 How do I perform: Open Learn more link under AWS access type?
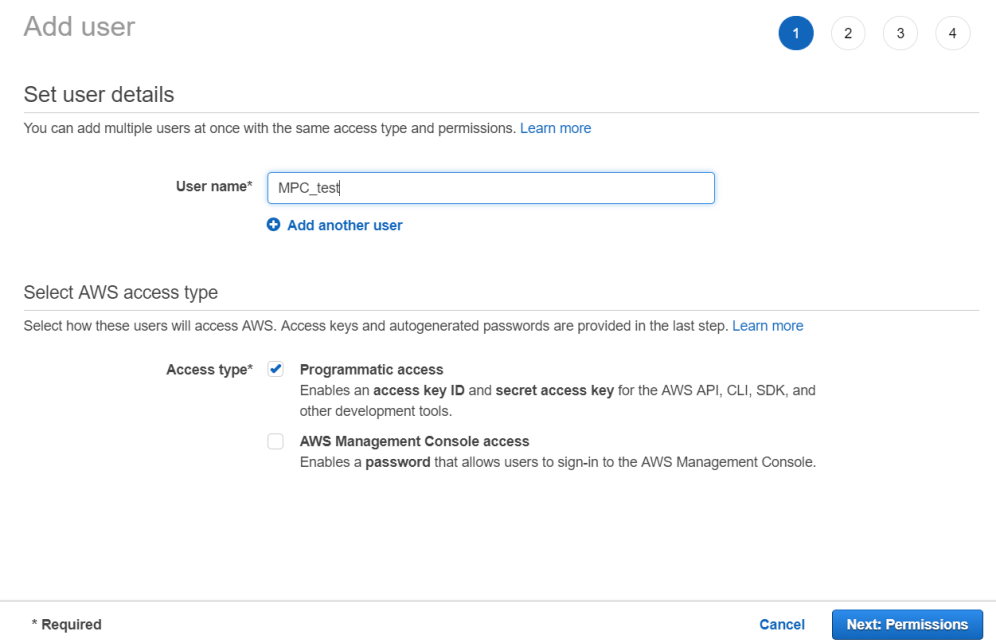coord(767,326)
